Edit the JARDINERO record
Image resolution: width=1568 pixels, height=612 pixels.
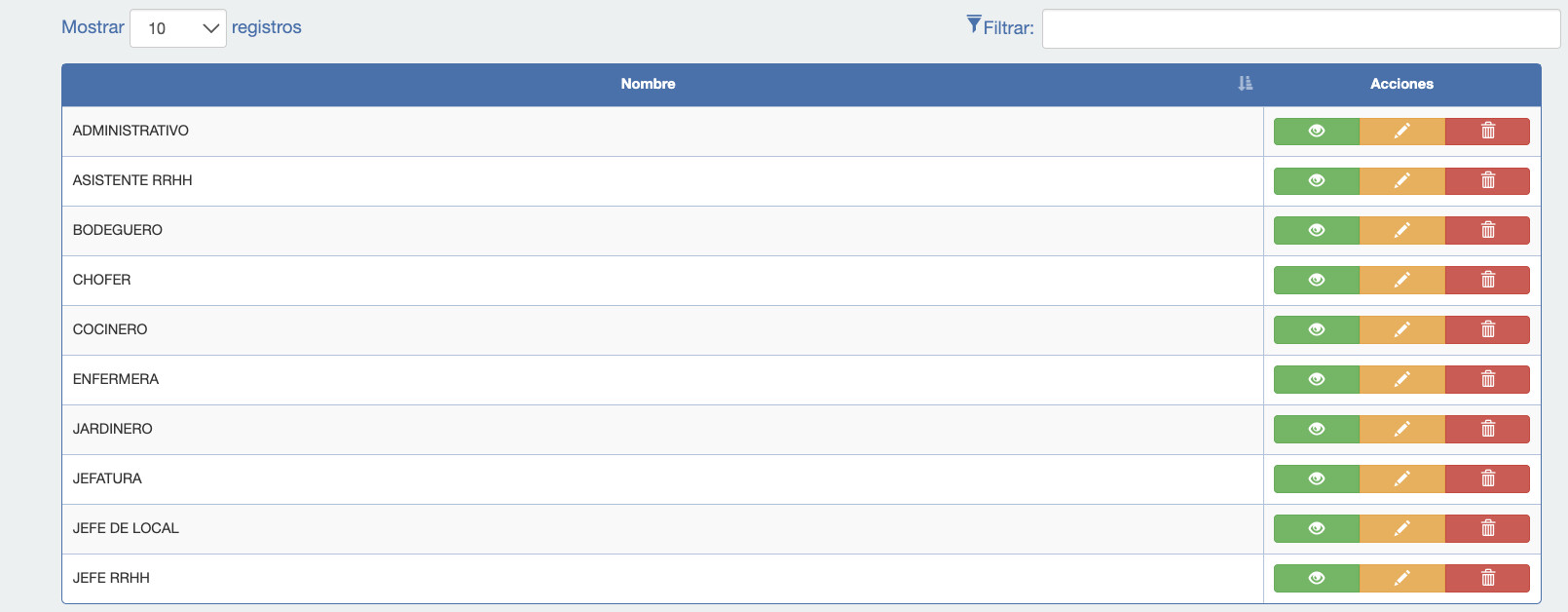pos(1401,430)
